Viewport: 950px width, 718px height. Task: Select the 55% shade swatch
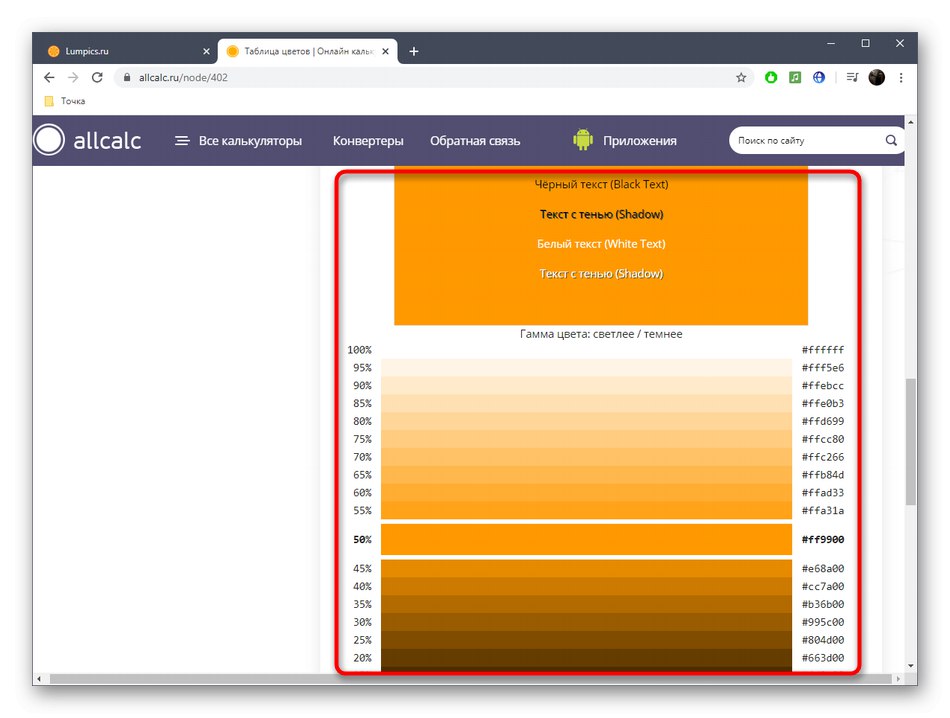586,510
